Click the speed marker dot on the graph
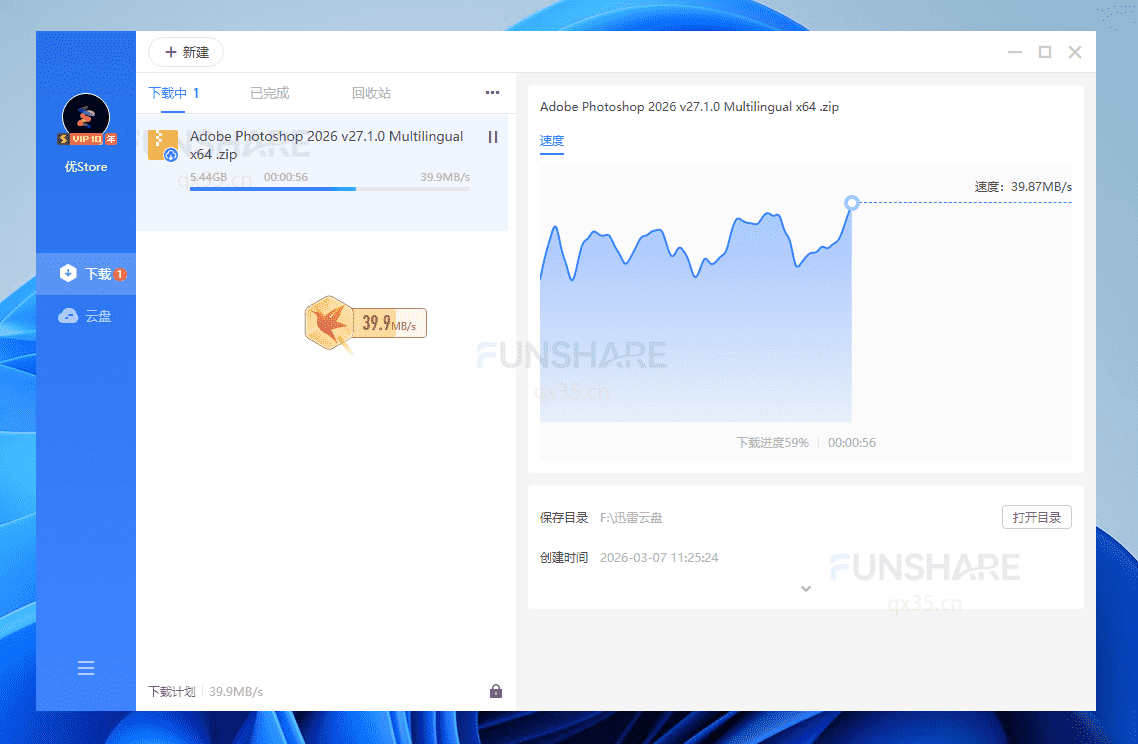 tap(851, 202)
